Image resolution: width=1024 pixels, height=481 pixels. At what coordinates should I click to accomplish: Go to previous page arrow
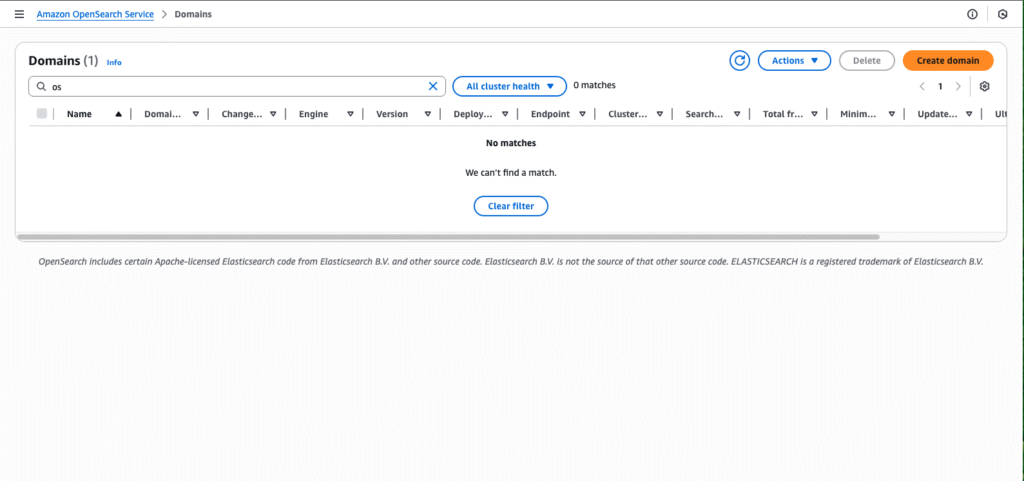pyautogui.click(x=922, y=87)
